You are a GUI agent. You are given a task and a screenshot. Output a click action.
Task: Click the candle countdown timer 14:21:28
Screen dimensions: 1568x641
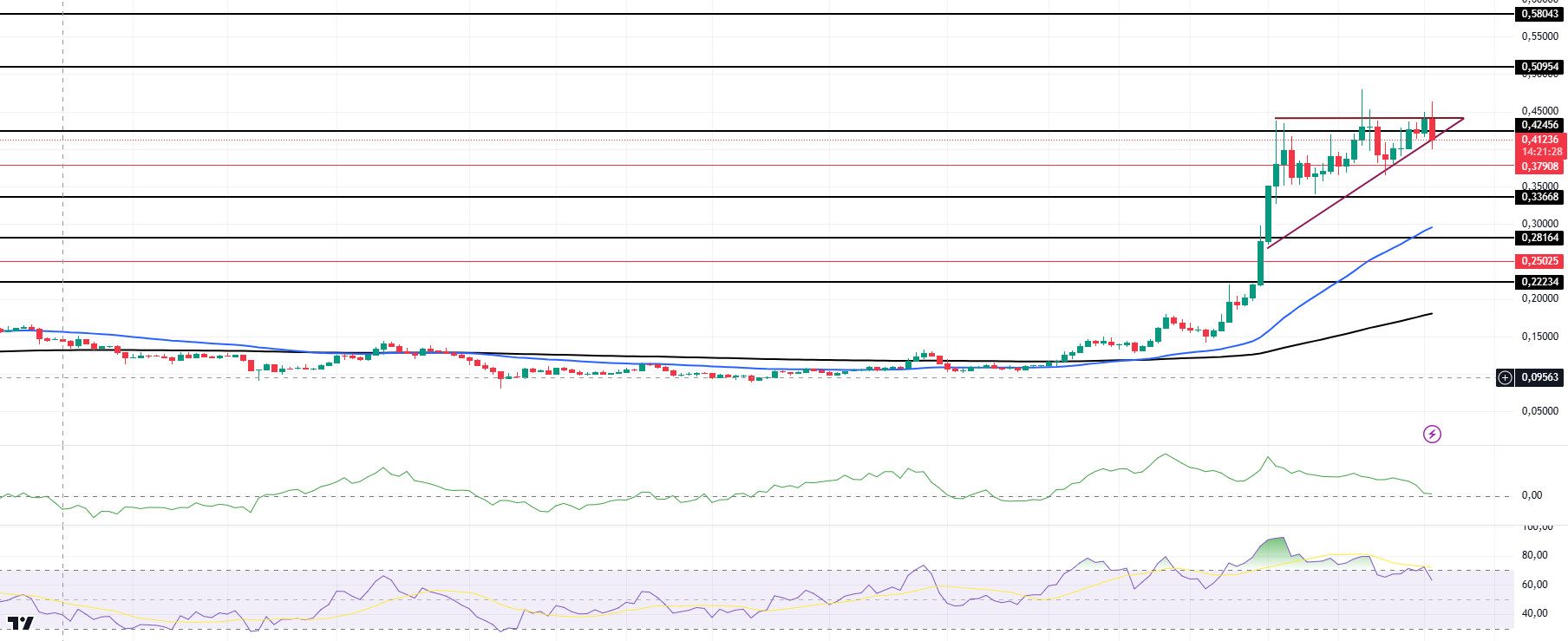(1541, 152)
